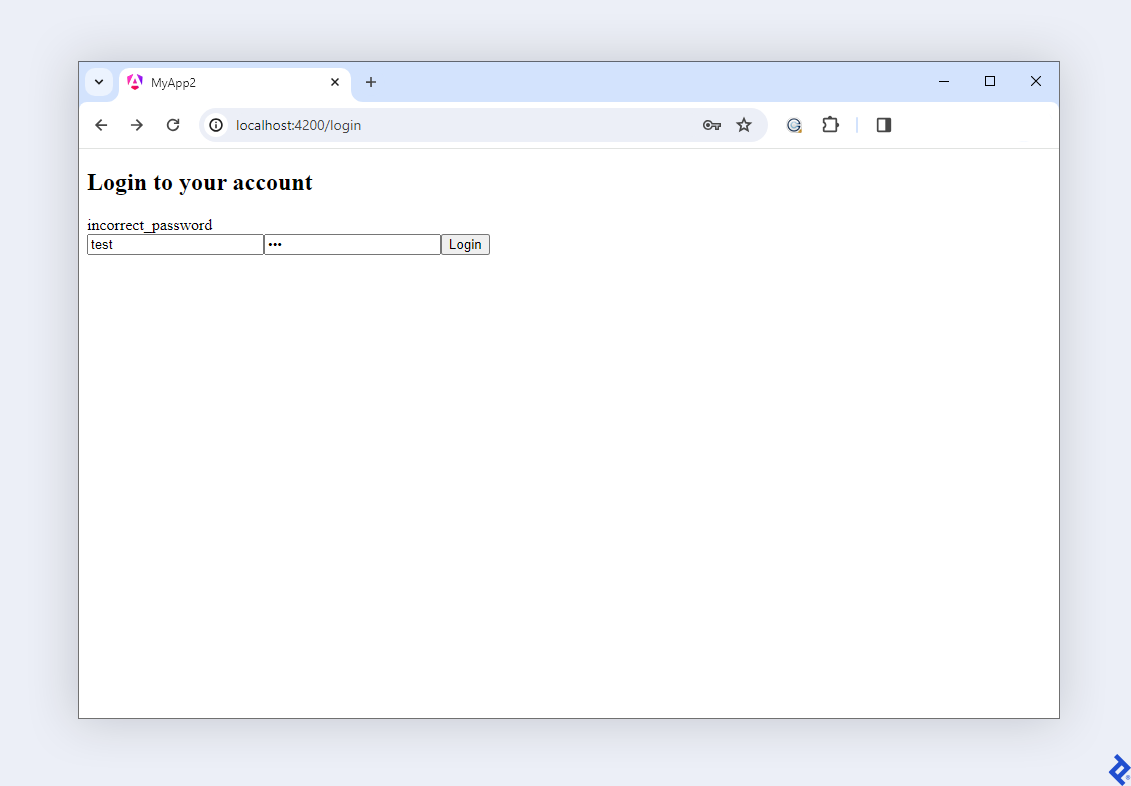Open the Extensions puzzle-piece menu
The height and width of the screenshot is (786, 1131).
tap(830, 125)
